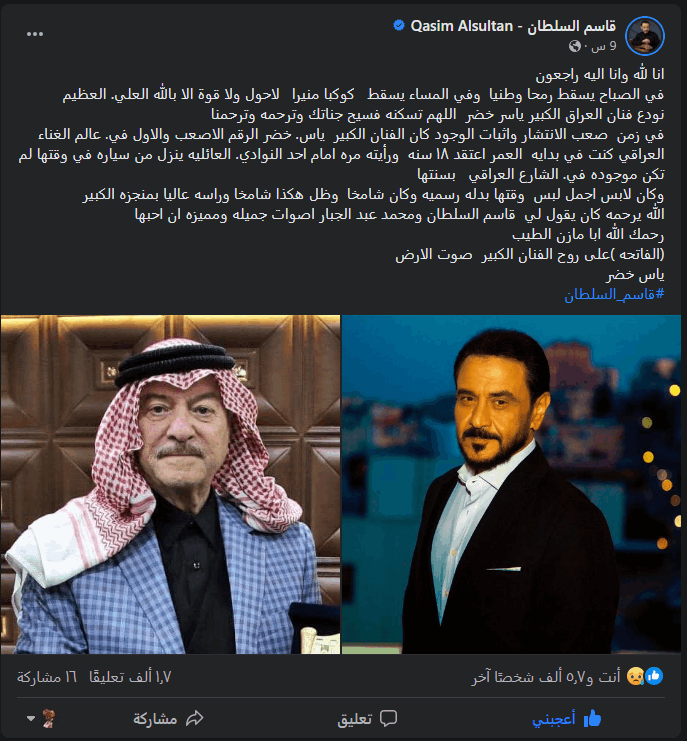
Task: View the sad reaction emoji list
Action: (635, 677)
